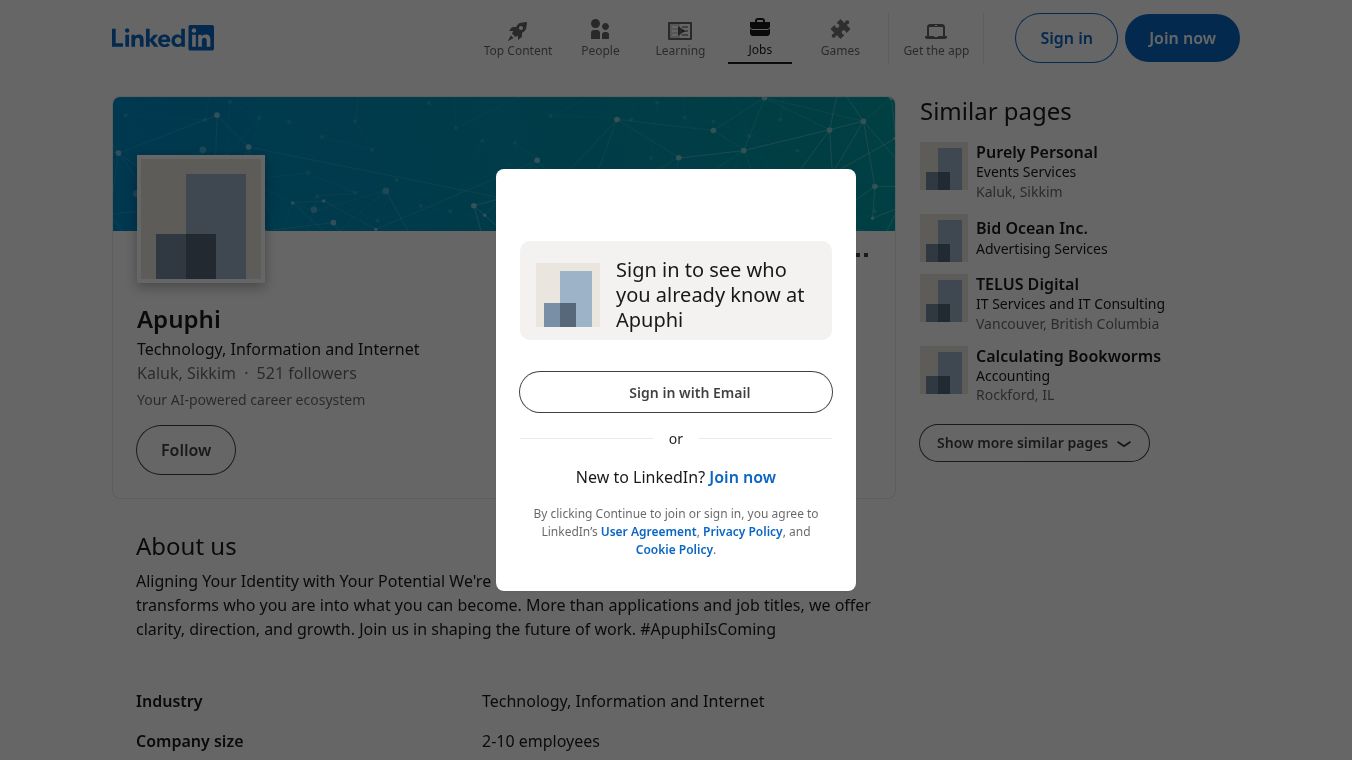Open Calculating Bookworms similar page

1068,356
